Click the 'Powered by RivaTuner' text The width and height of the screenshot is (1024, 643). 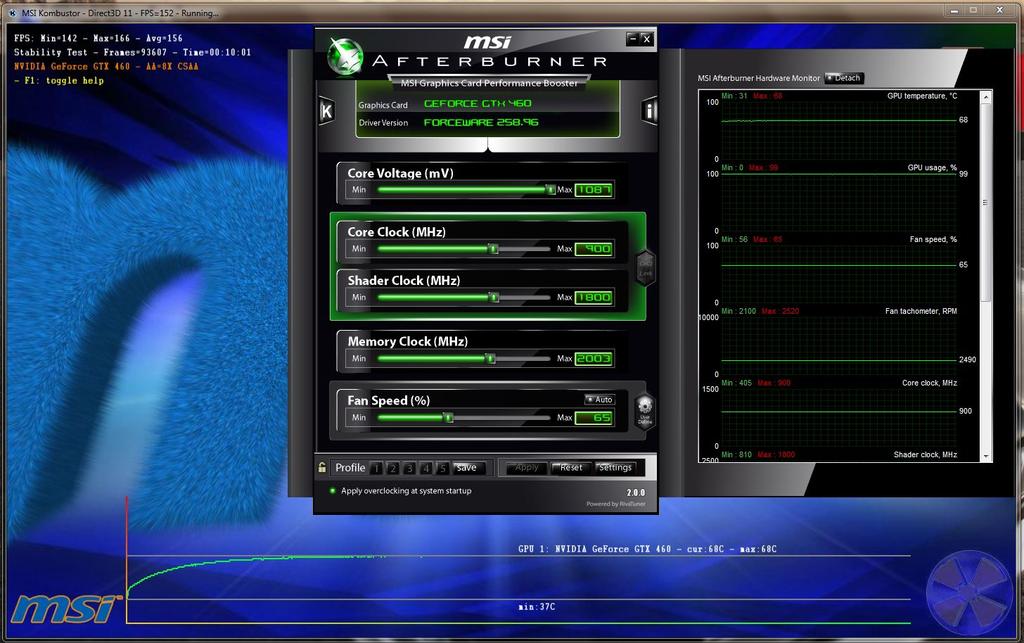click(615, 504)
